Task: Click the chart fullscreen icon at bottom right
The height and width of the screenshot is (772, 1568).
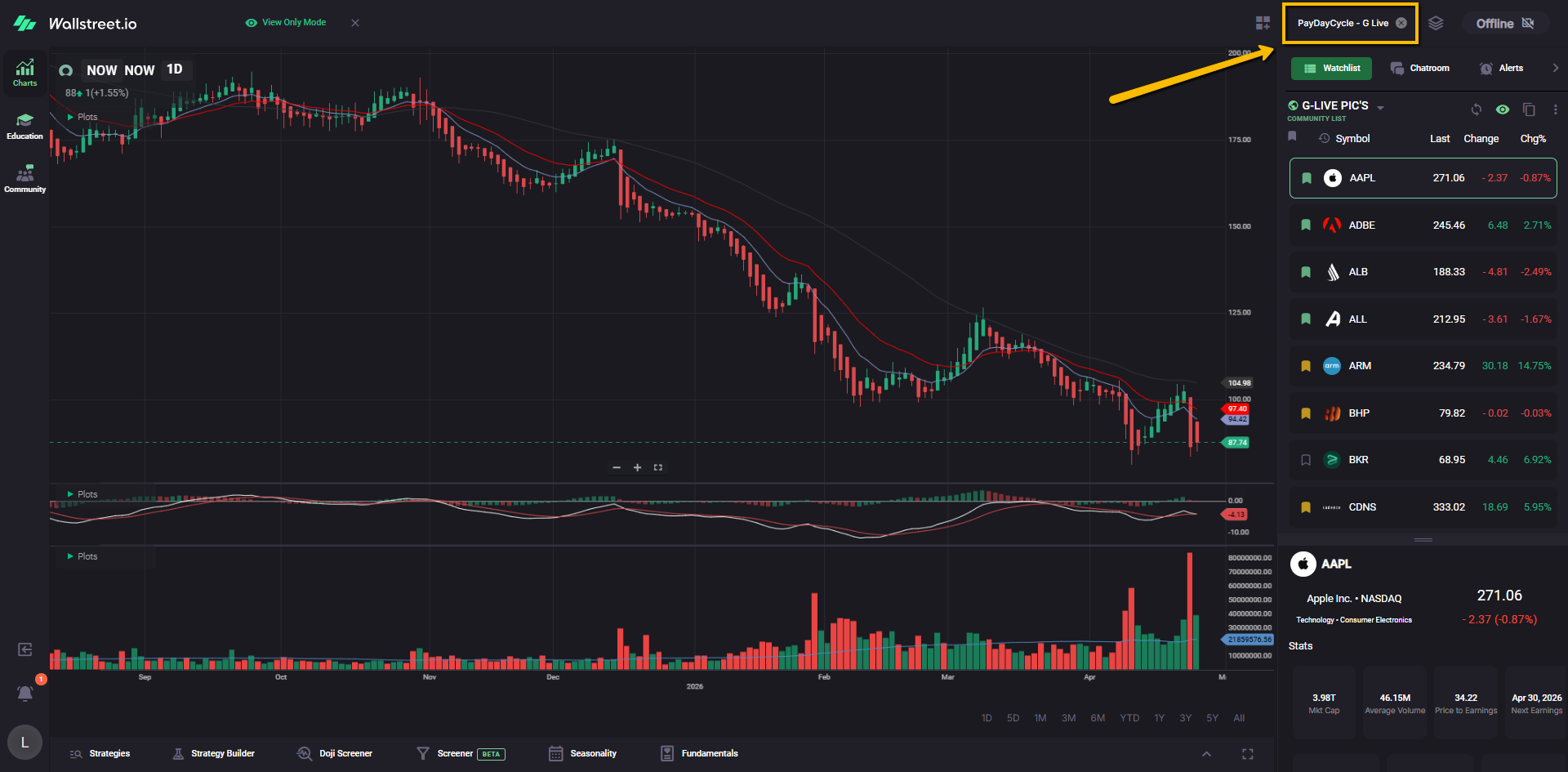Action: [1247, 754]
